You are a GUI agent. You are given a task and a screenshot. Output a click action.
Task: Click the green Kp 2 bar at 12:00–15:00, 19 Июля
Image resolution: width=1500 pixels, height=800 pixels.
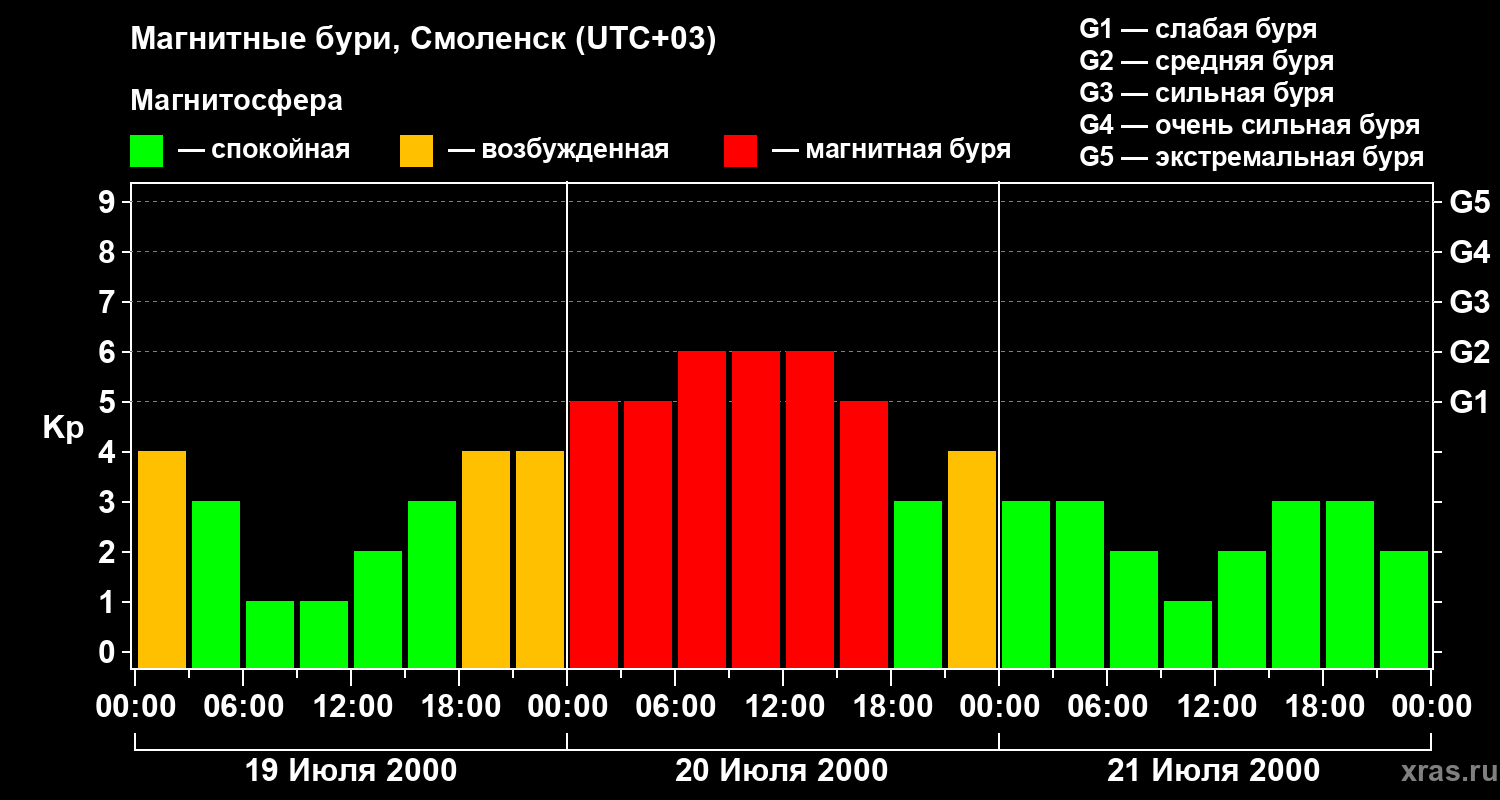378,609
